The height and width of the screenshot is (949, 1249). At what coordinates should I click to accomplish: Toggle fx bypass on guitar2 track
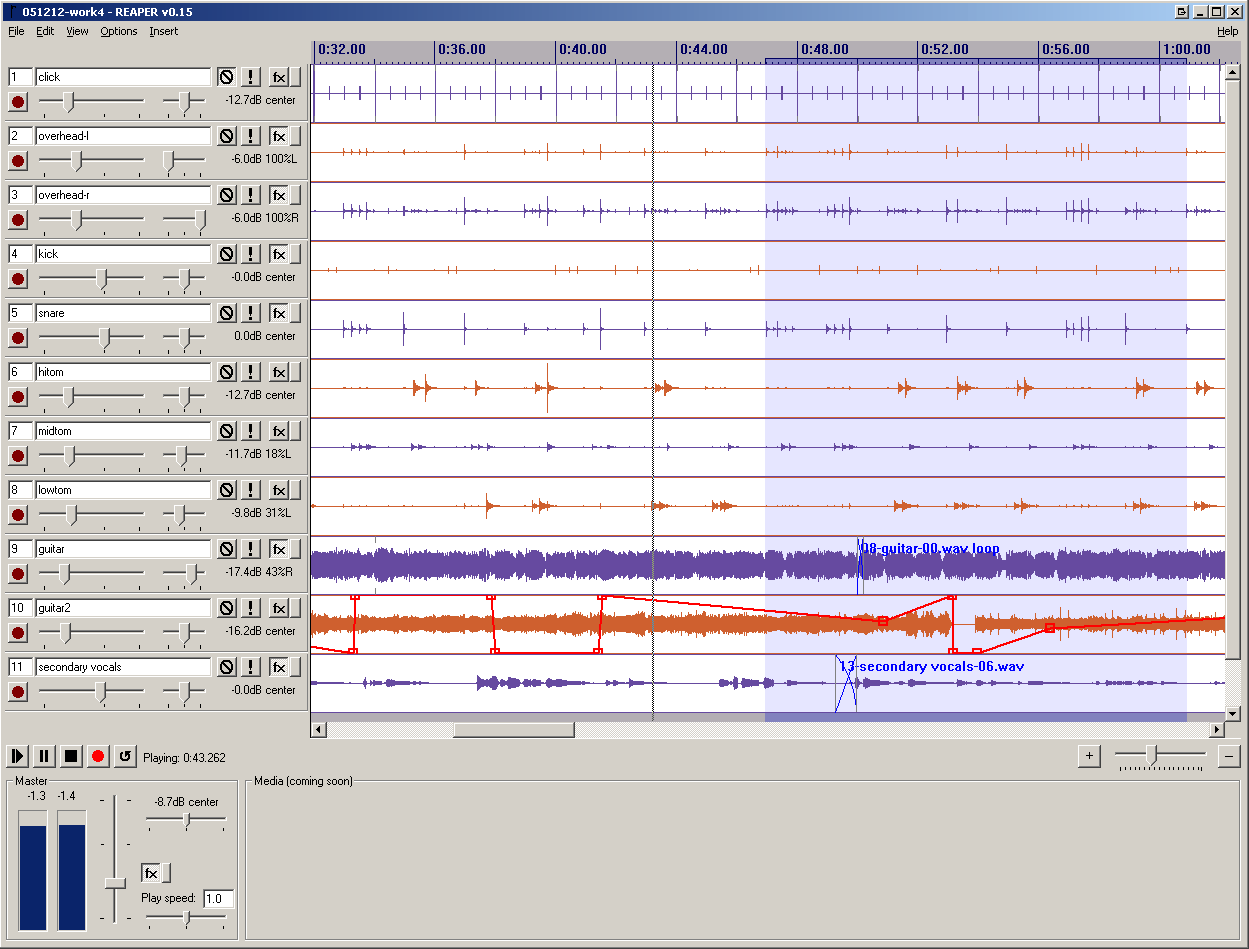point(295,608)
